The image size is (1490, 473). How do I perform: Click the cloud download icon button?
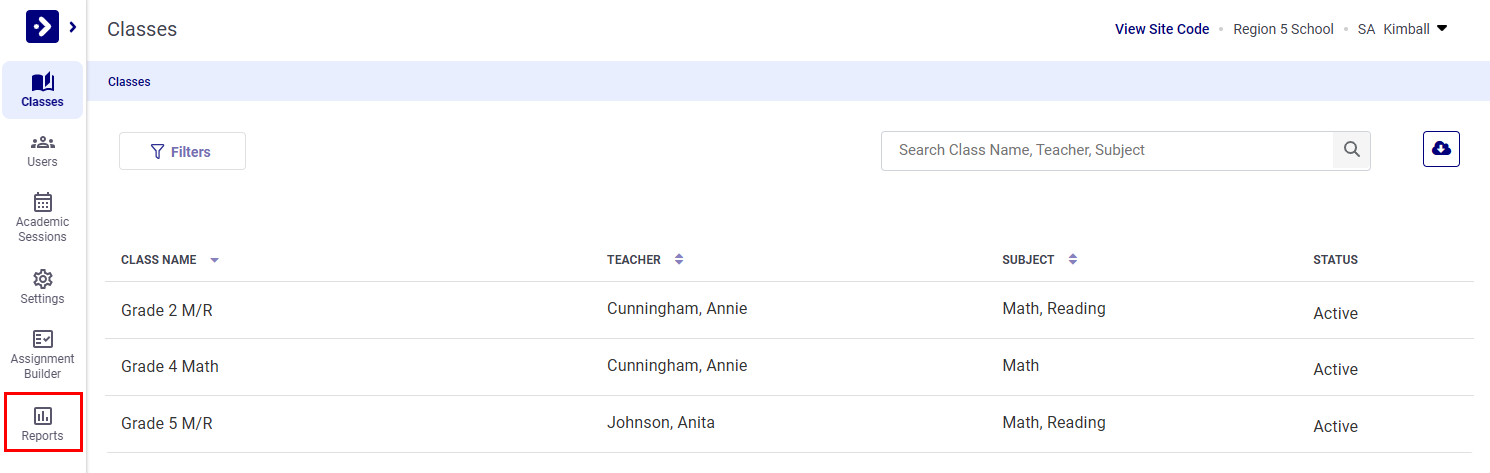click(x=1441, y=149)
